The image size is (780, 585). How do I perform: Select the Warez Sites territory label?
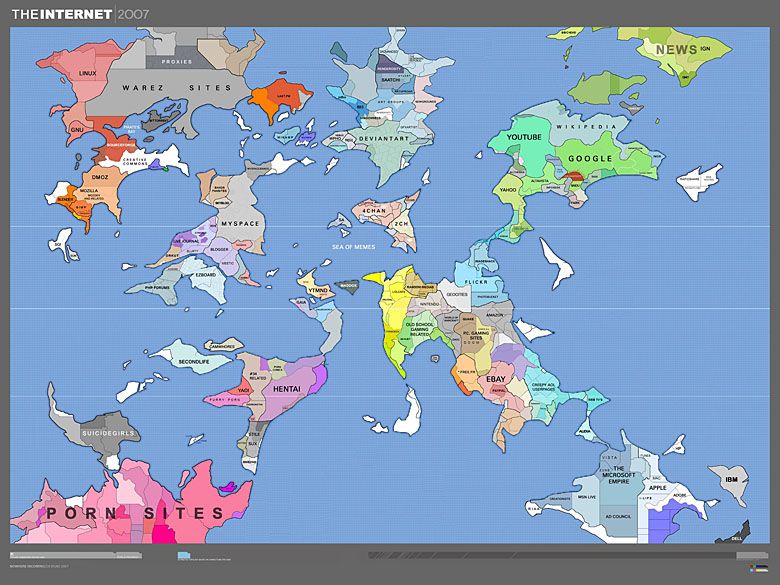[x=176, y=88]
